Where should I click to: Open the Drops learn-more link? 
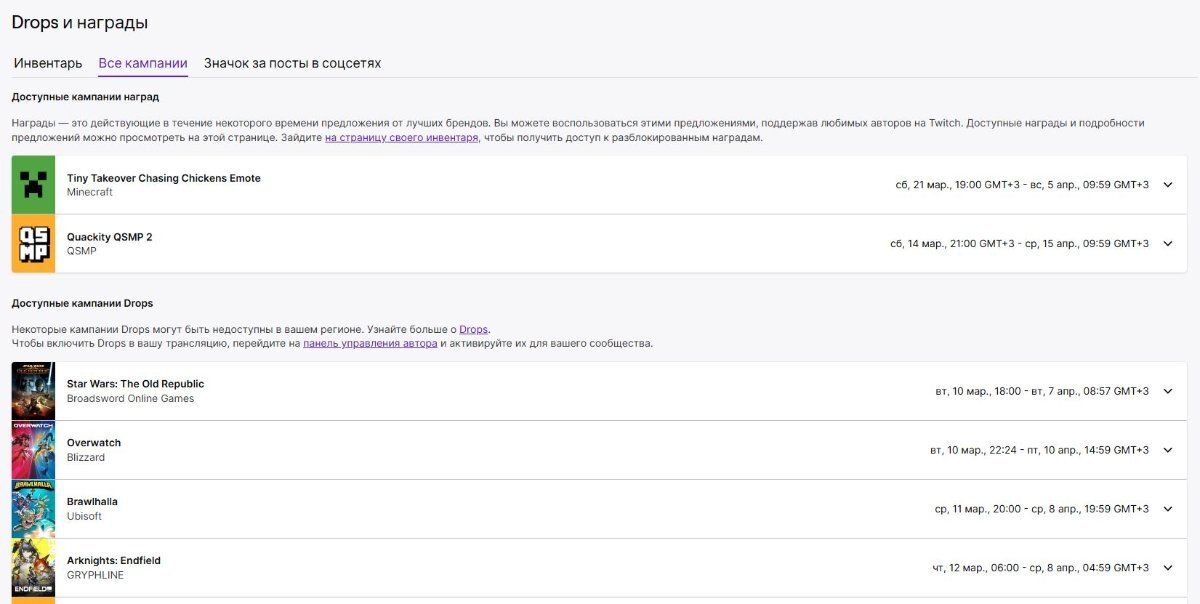[474, 329]
